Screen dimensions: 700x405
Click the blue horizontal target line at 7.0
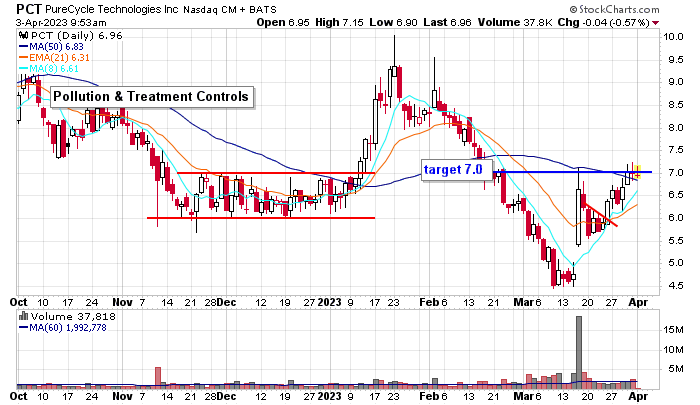tap(572, 172)
